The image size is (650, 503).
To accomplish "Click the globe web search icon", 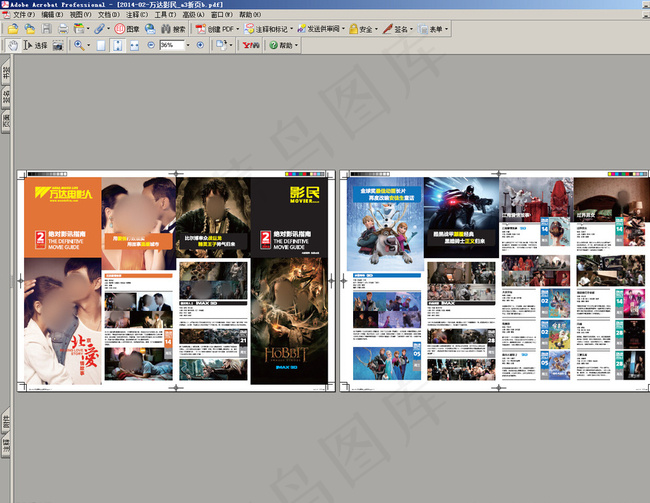I will click(x=150, y=29).
